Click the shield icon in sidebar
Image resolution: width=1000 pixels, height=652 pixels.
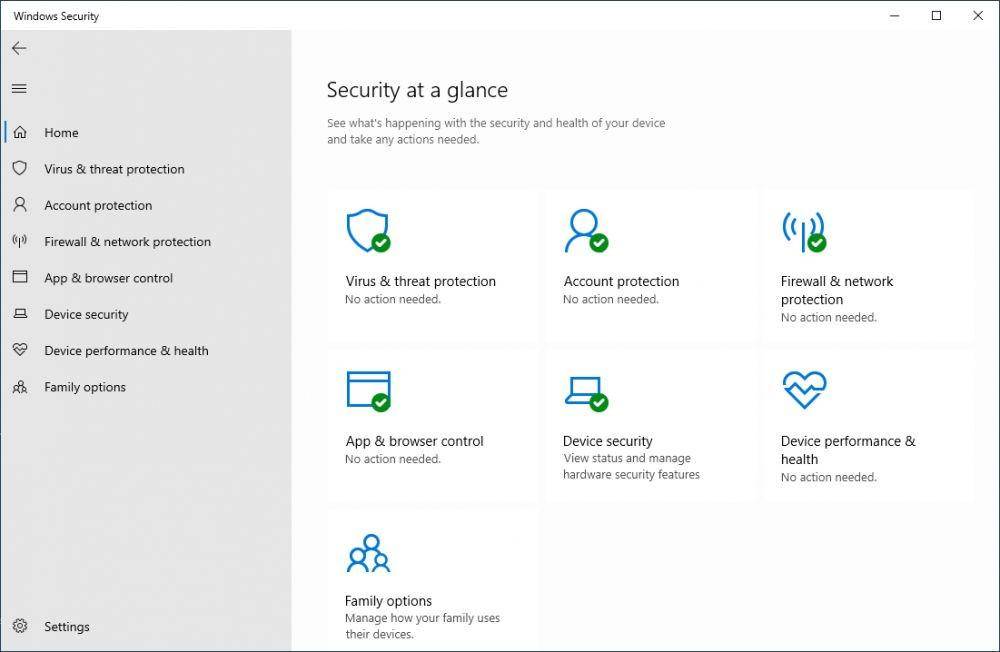(x=20, y=168)
